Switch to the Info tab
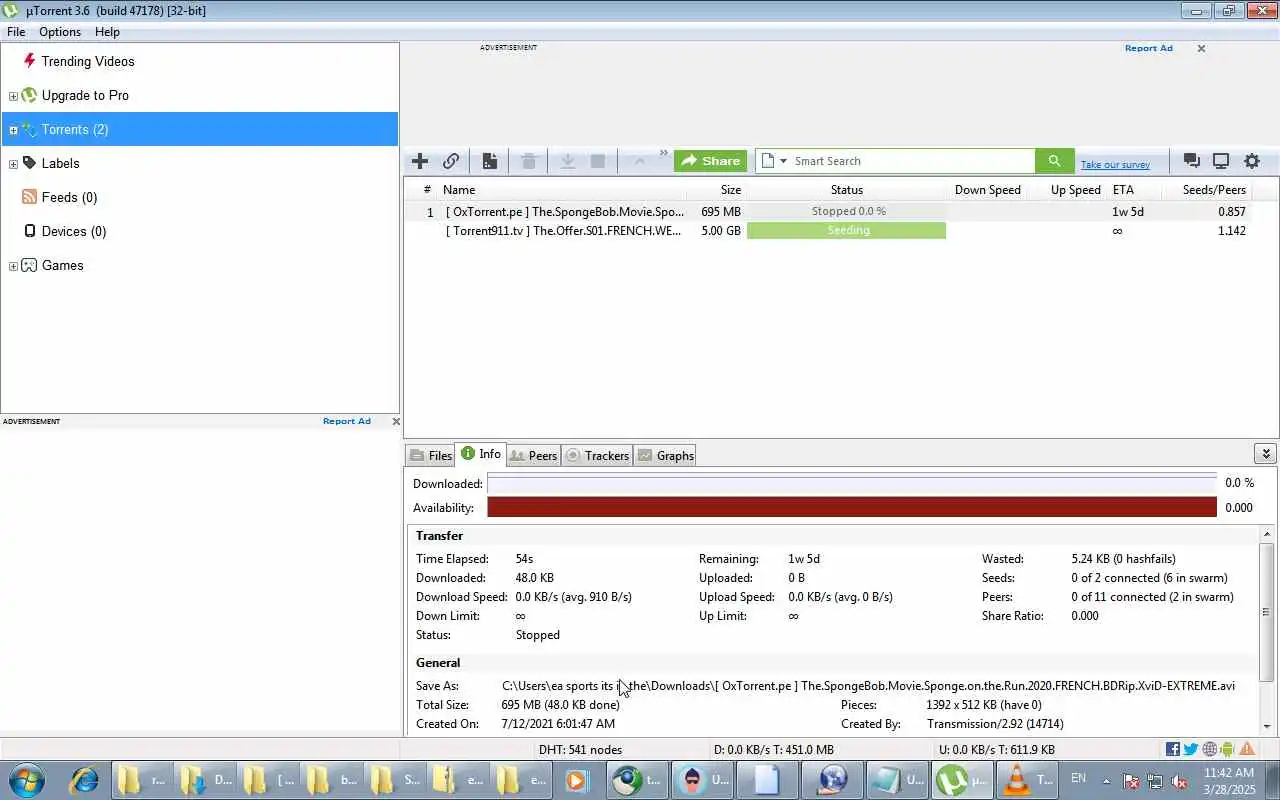This screenshot has width=1280, height=800. point(481,454)
